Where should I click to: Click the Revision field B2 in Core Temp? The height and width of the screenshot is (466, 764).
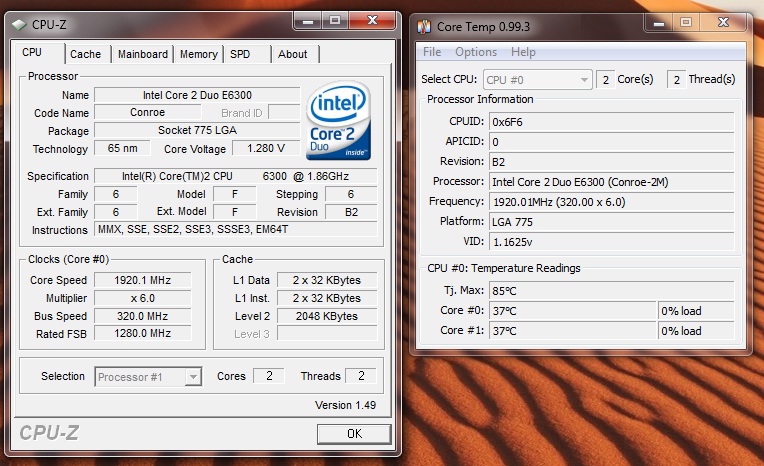coord(611,162)
